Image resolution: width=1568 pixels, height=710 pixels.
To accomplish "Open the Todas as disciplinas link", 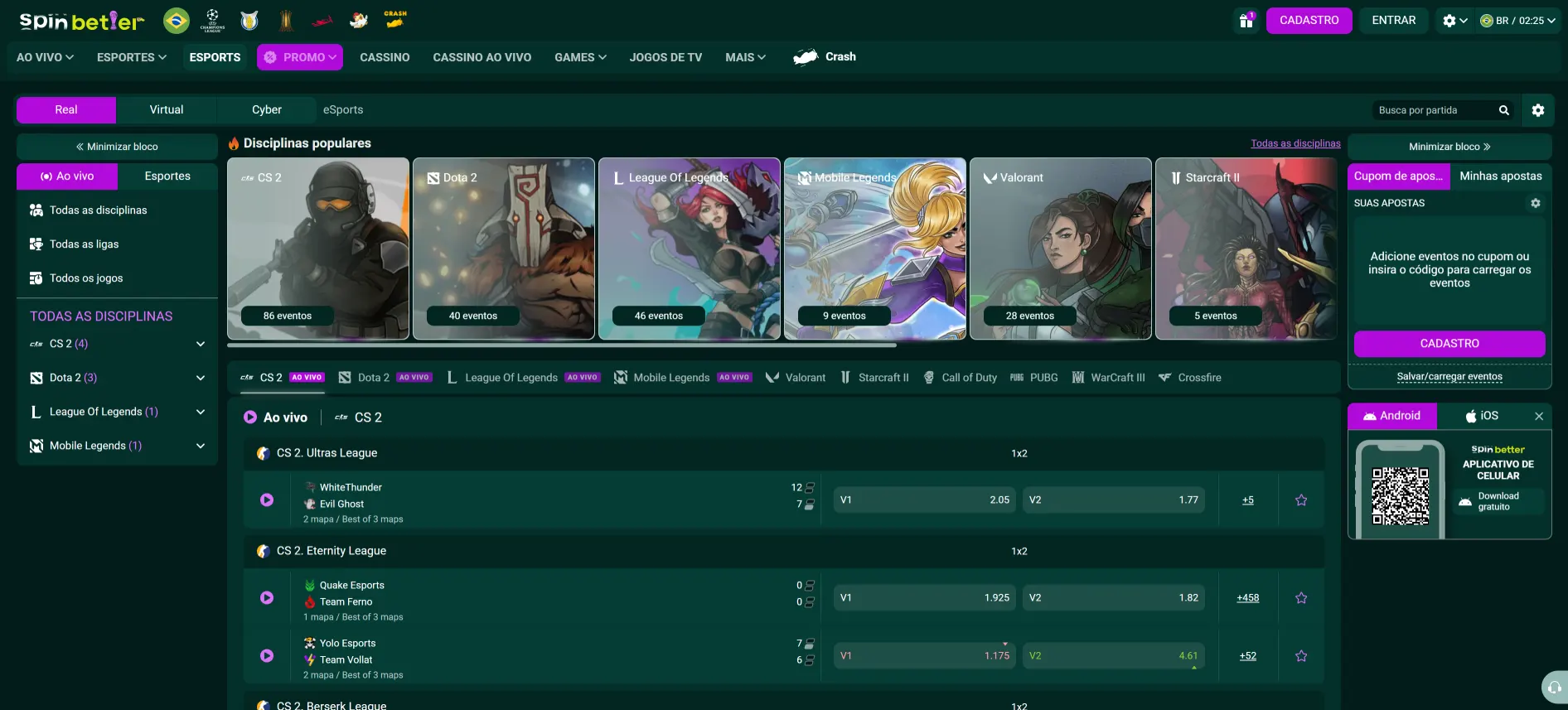I will (1295, 143).
